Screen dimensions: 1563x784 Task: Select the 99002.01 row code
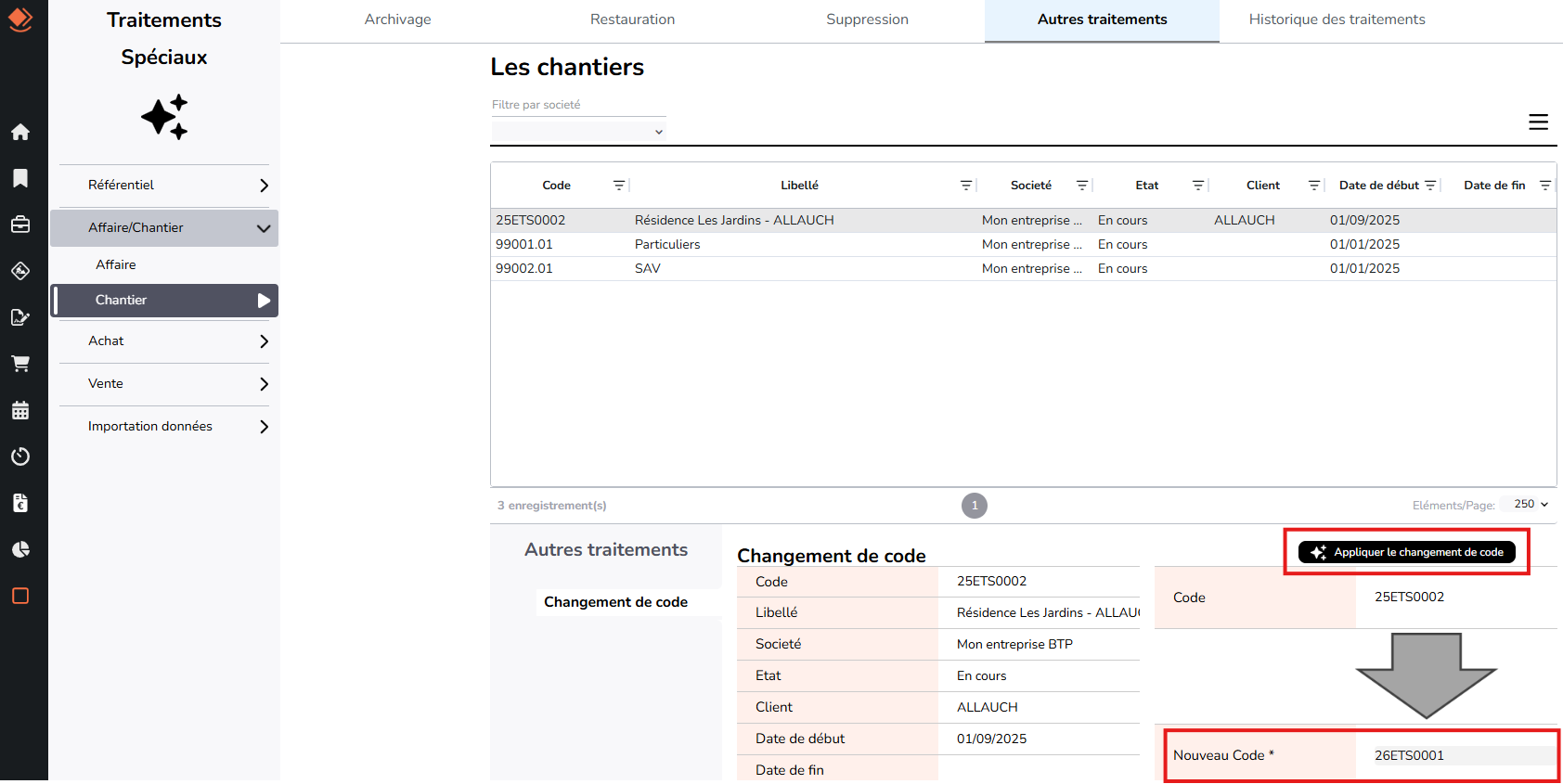click(524, 269)
